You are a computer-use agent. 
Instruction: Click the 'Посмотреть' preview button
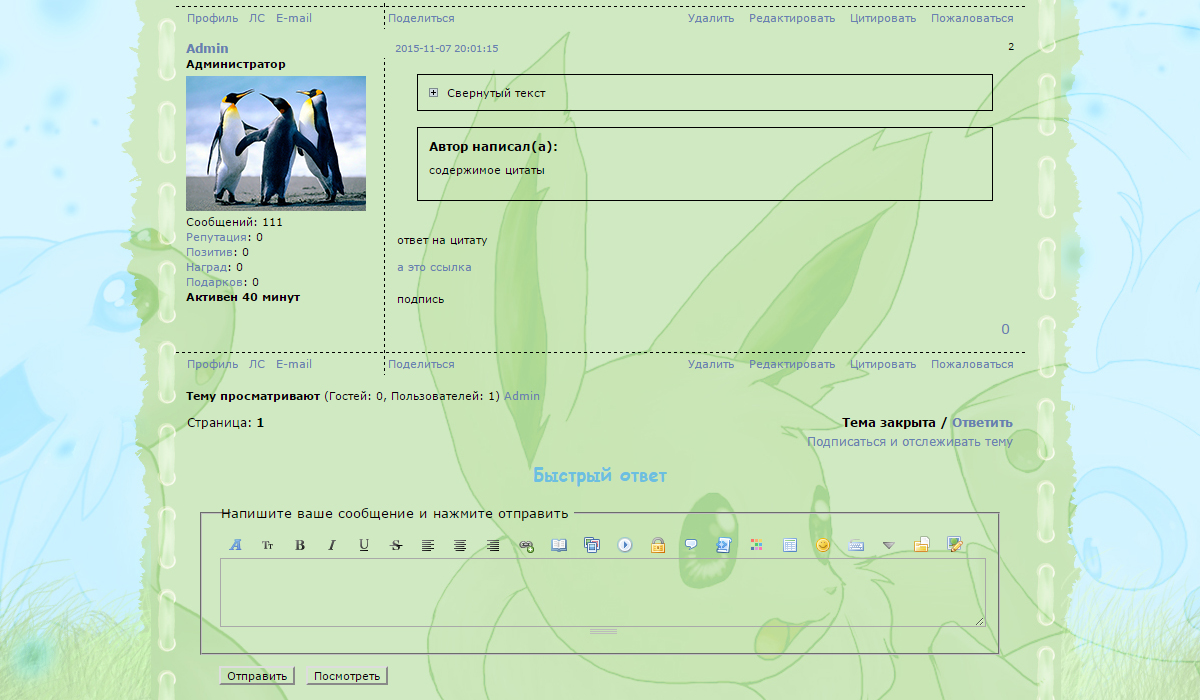(347, 676)
